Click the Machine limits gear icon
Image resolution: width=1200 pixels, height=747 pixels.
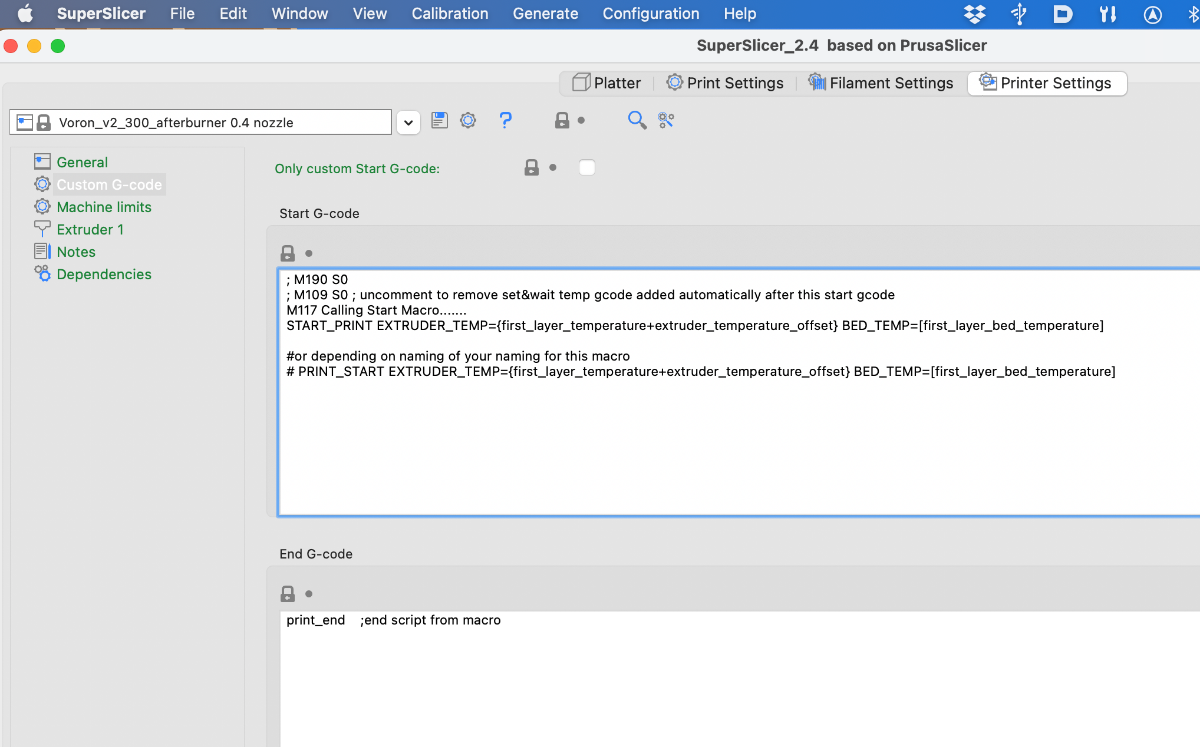click(x=42, y=207)
